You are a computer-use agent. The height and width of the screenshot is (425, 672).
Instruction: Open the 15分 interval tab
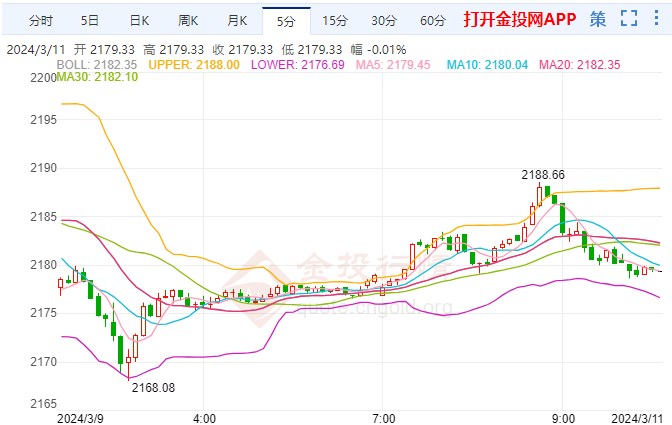pyautogui.click(x=335, y=20)
